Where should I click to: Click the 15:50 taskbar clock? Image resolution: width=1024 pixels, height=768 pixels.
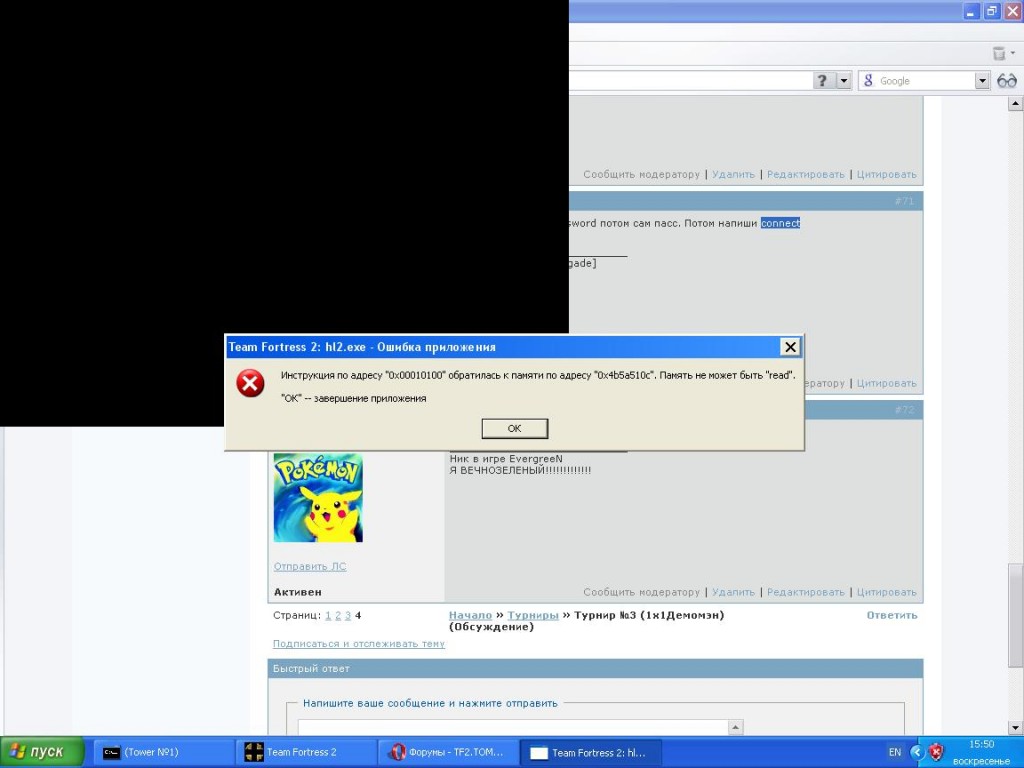(982, 744)
